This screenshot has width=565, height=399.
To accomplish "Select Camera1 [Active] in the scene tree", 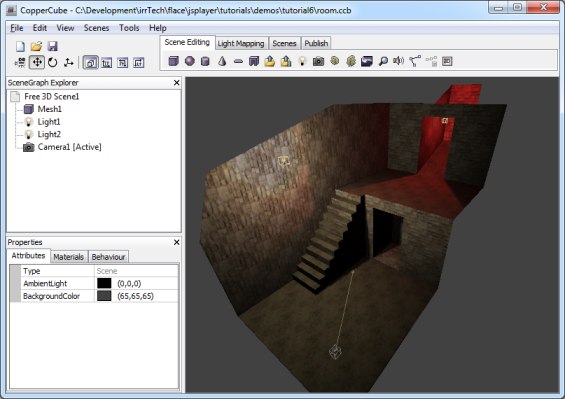I will (x=70, y=147).
